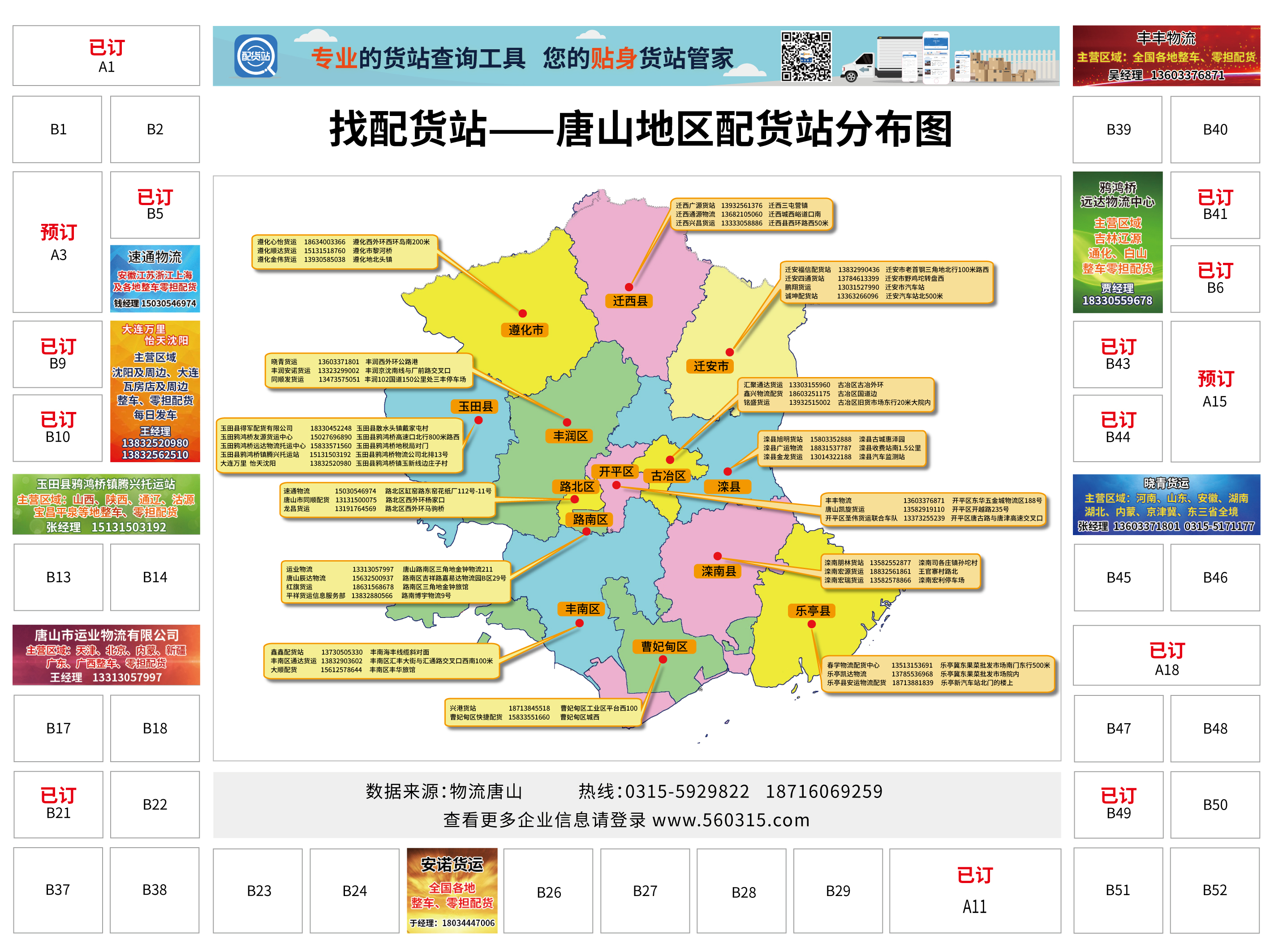
Task: Click pre-booked ad slot A3
Action: click(57, 242)
